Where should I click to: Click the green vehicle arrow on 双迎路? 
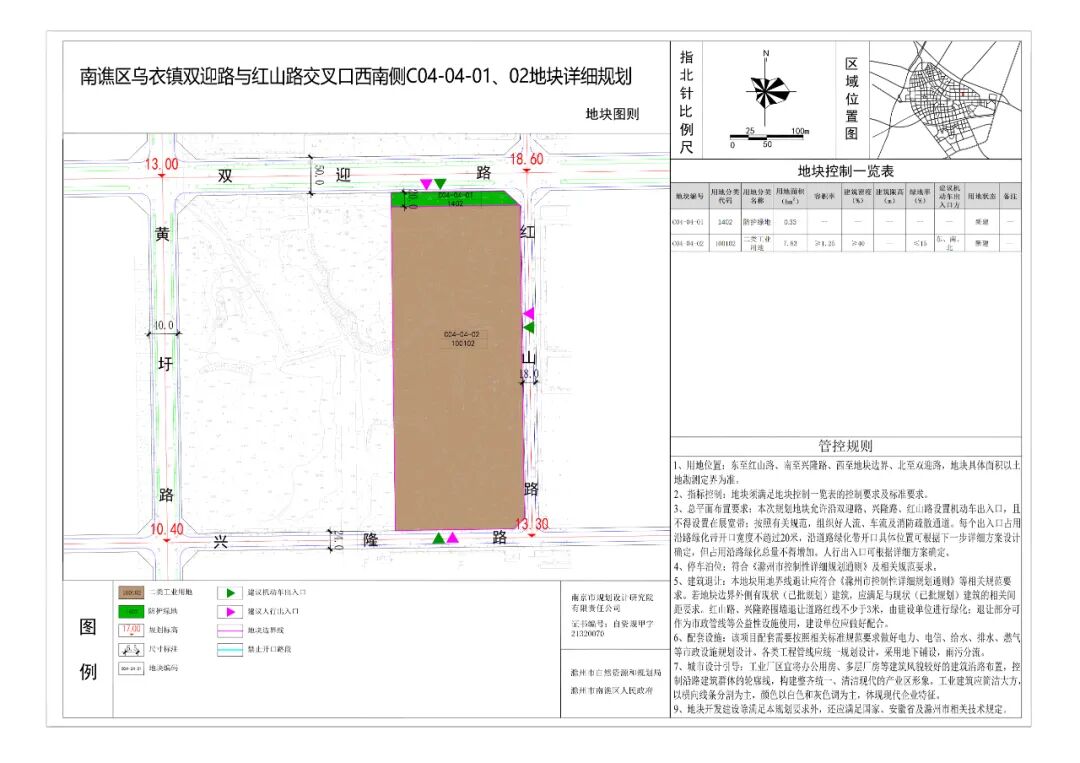[x=440, y=184]
